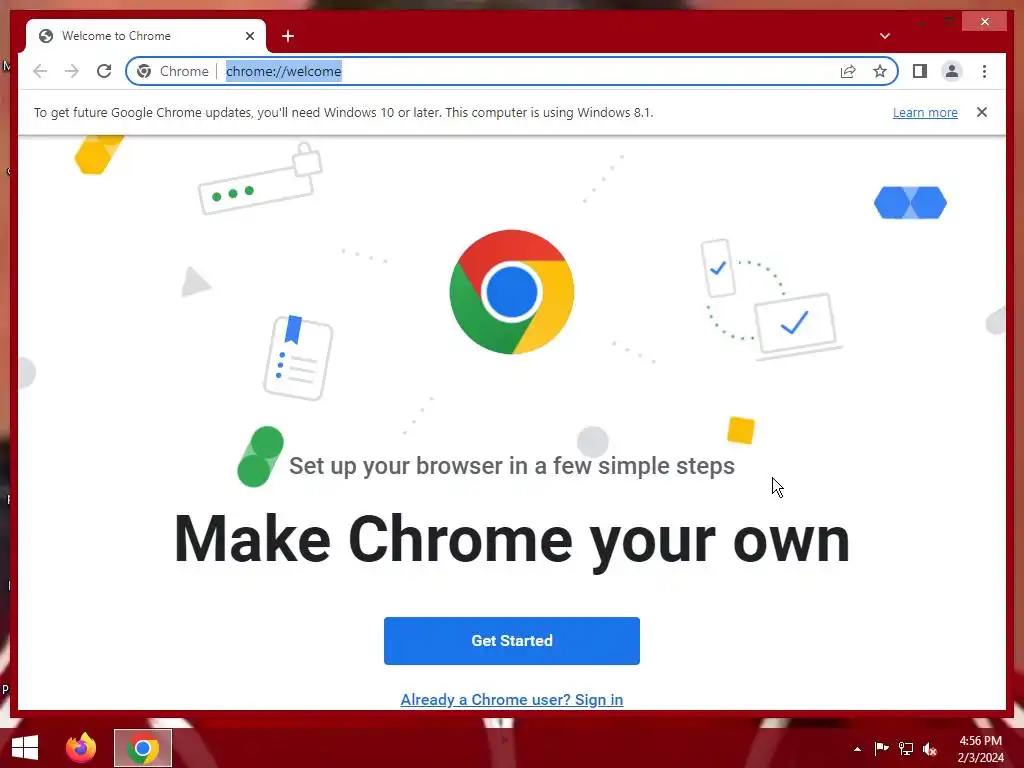The image size is (1024, 768).
Task: Click the Chrome taskbar icon
Action: 142,748
